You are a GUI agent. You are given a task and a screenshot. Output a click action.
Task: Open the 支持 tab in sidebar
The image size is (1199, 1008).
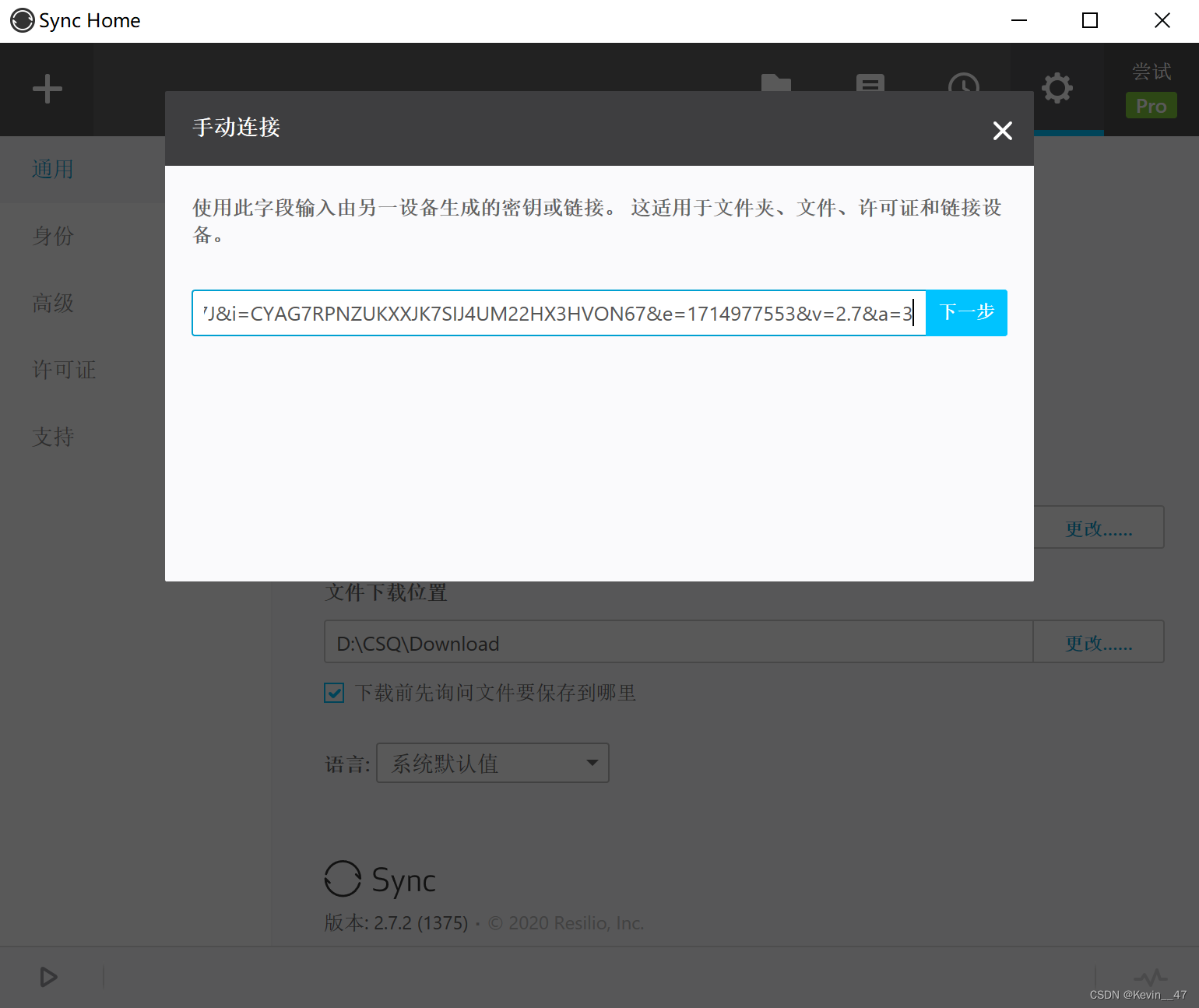click(53, 437)
